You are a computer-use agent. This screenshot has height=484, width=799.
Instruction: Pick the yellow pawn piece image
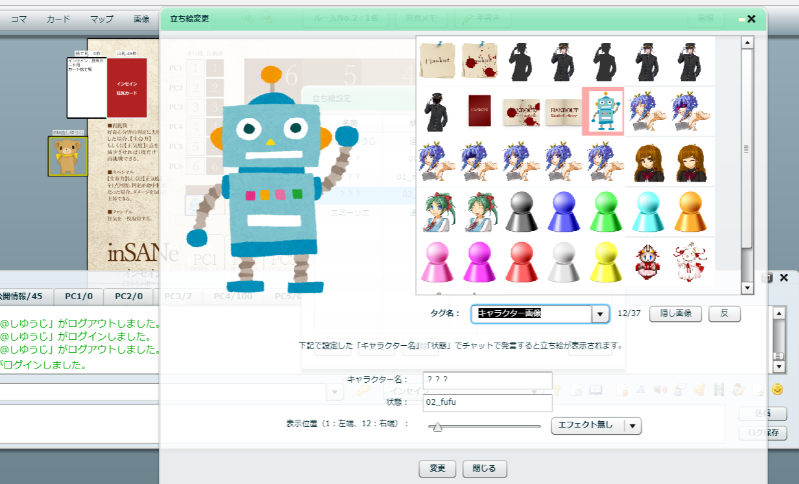point(605,262)
